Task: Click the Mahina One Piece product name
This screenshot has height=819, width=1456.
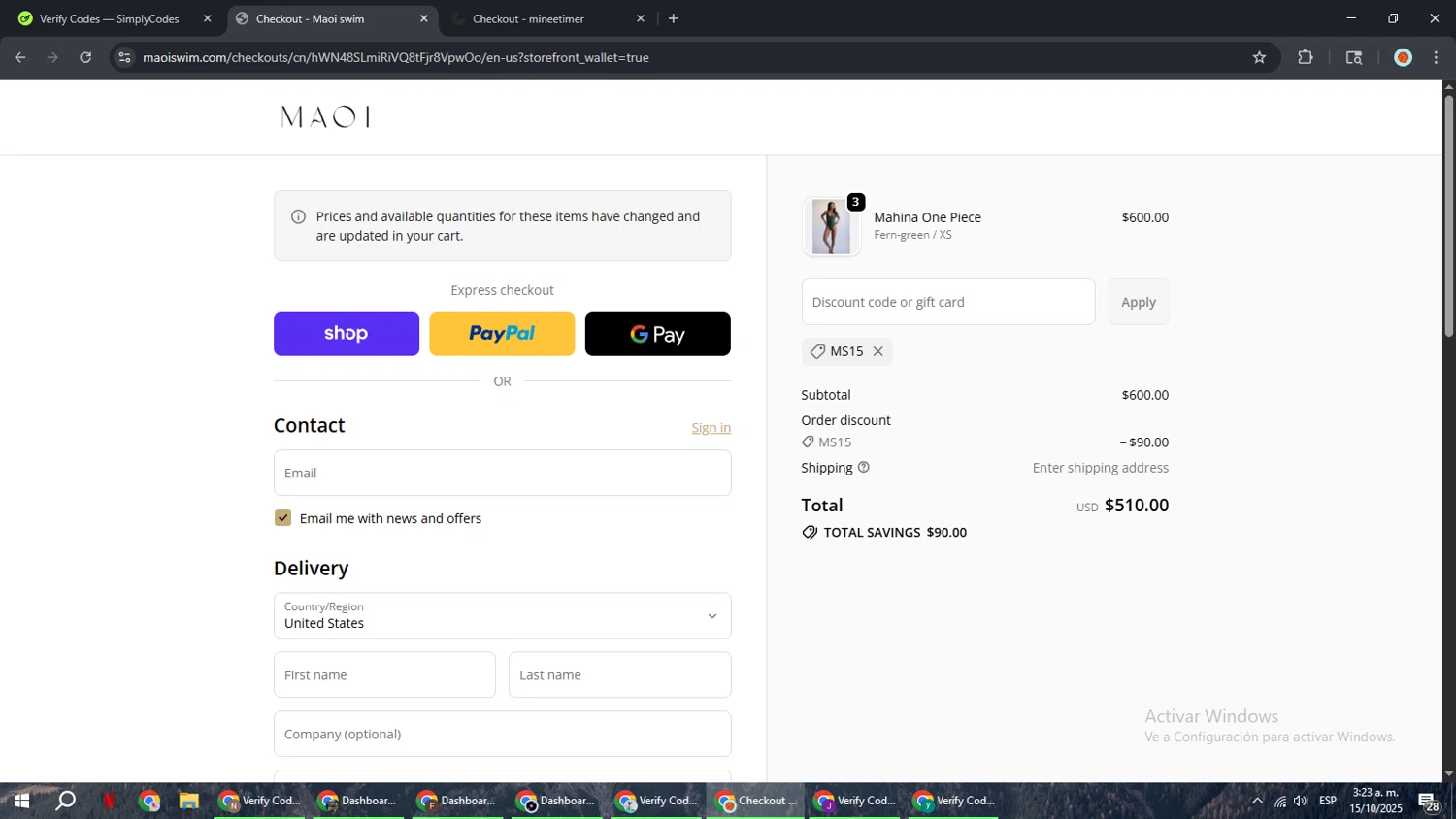Action: point(927,217)
